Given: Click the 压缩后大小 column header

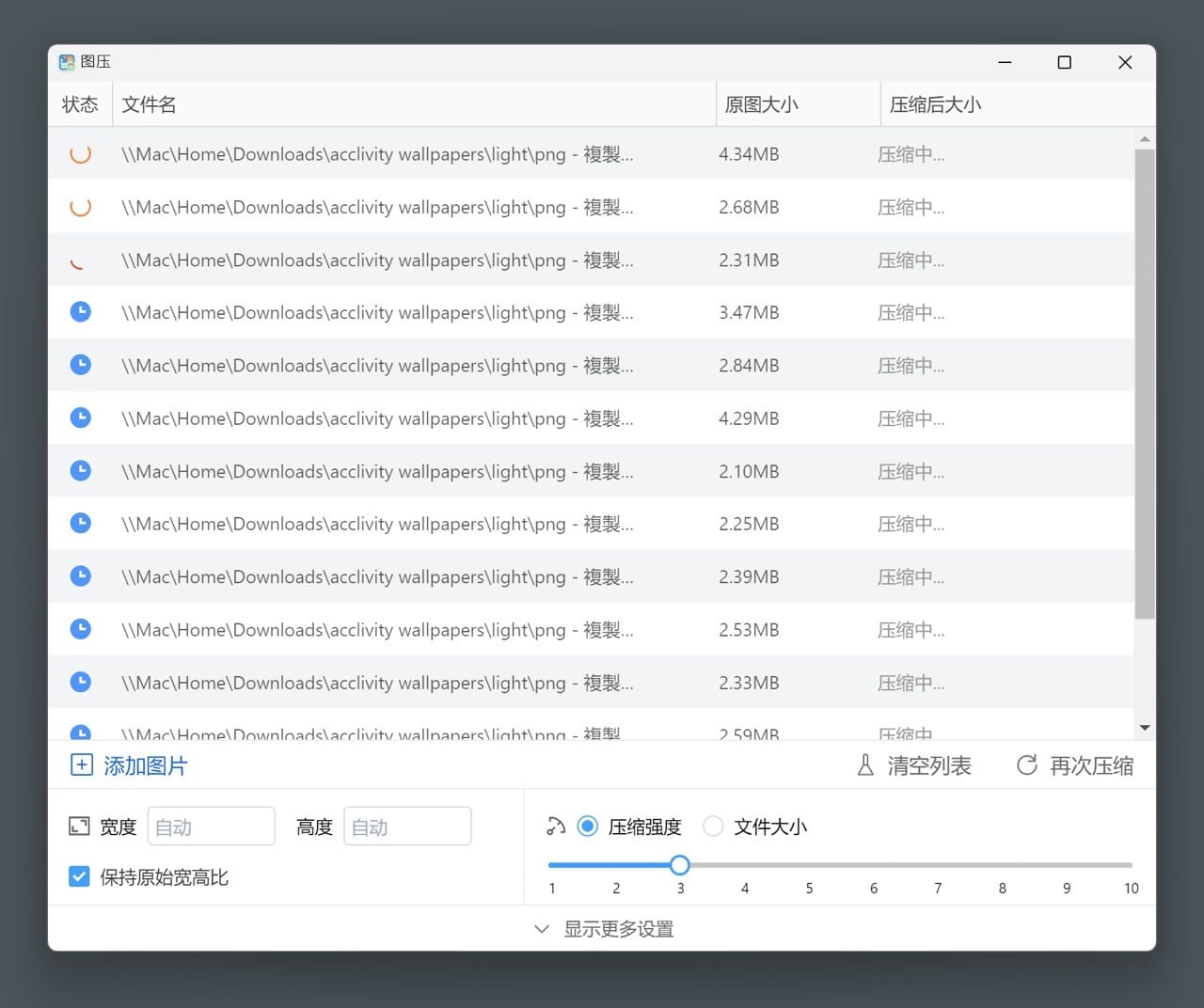Looking at the screenshot, I should tap(1018, 104).
